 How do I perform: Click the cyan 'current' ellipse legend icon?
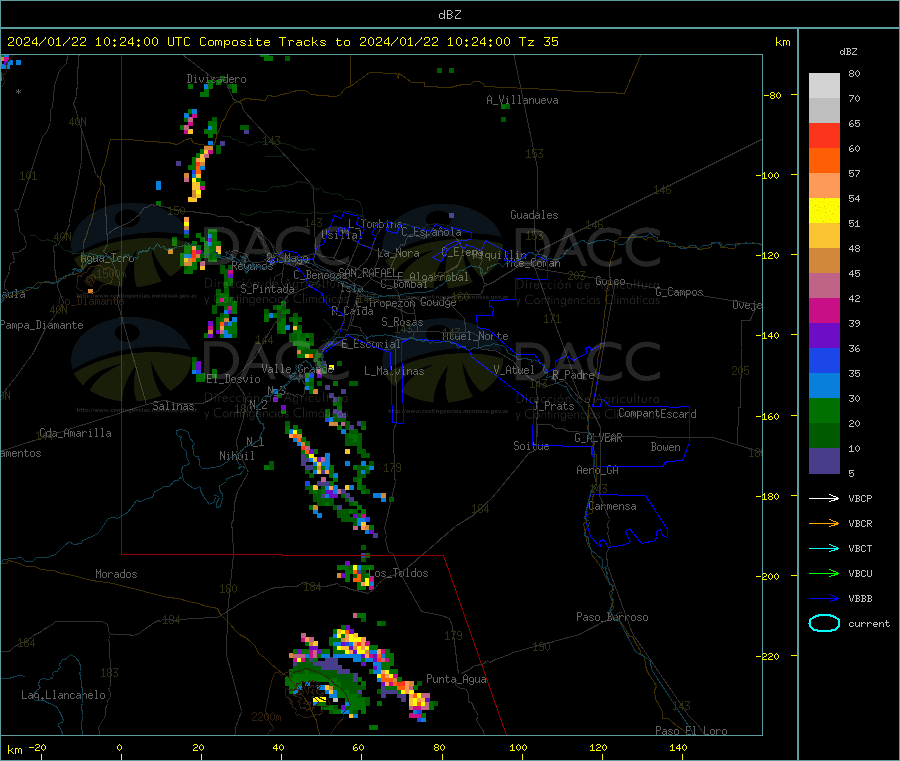pos(824,623)
